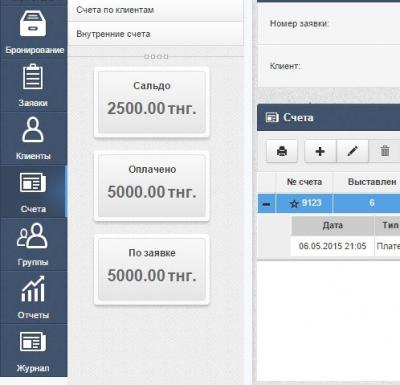Print invoices with the printer icon
The width and height of the screenshot is (400, 385).
coord(282,151)
